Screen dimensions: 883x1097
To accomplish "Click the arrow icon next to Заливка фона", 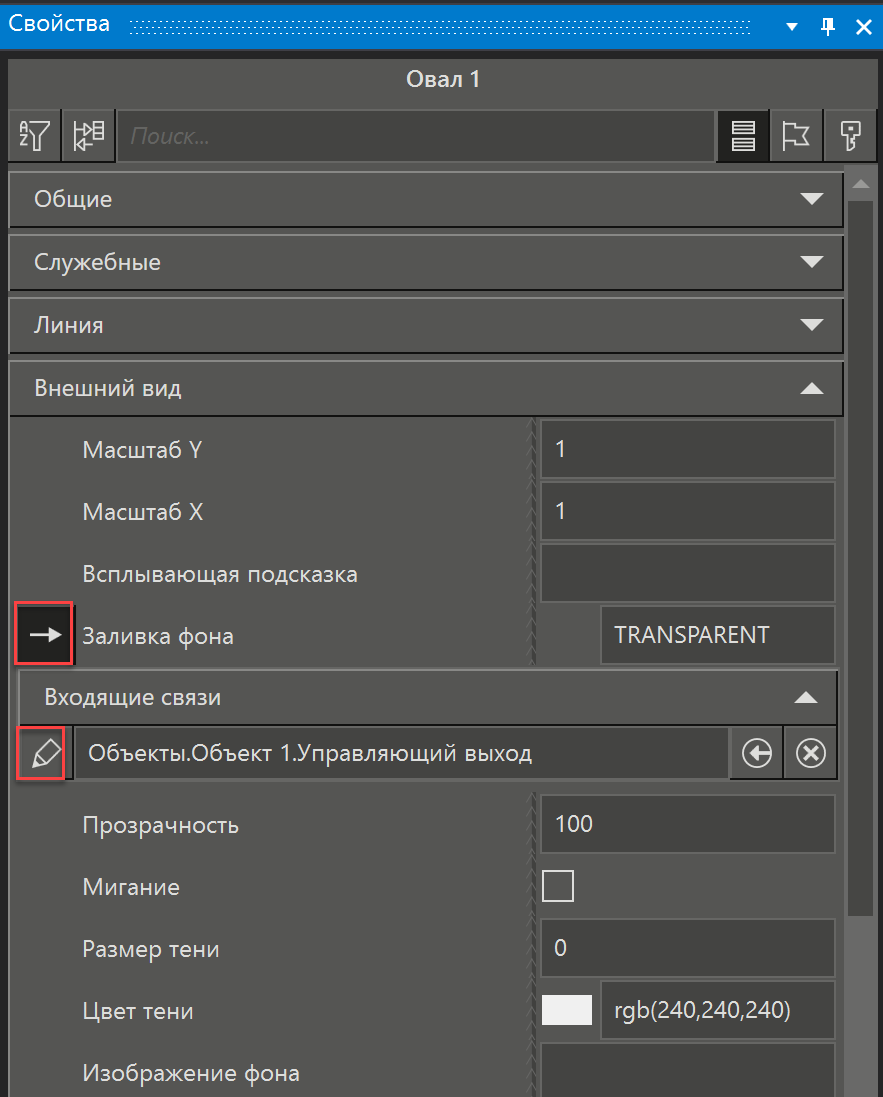I will point(45,634).
